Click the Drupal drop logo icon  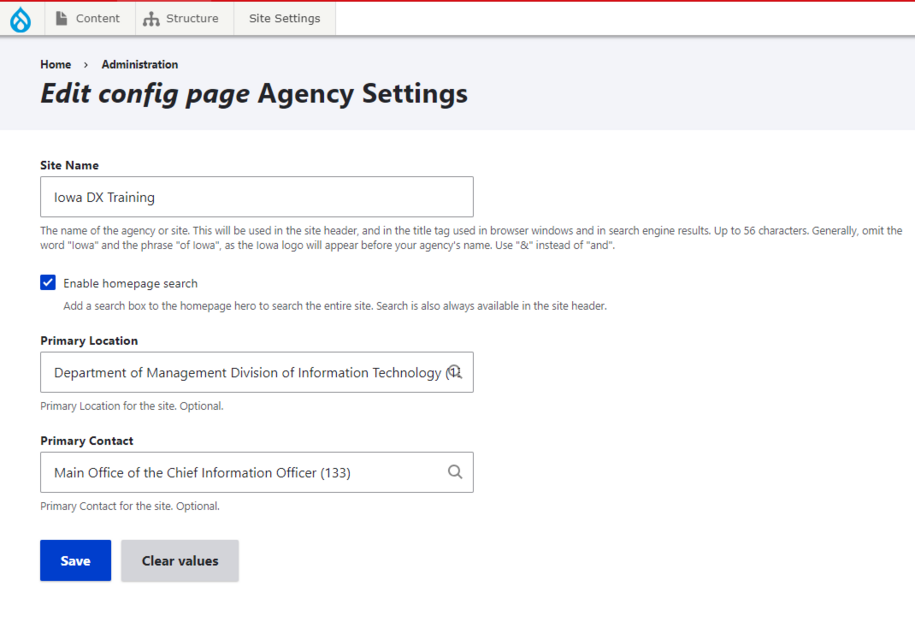point(20,19)
